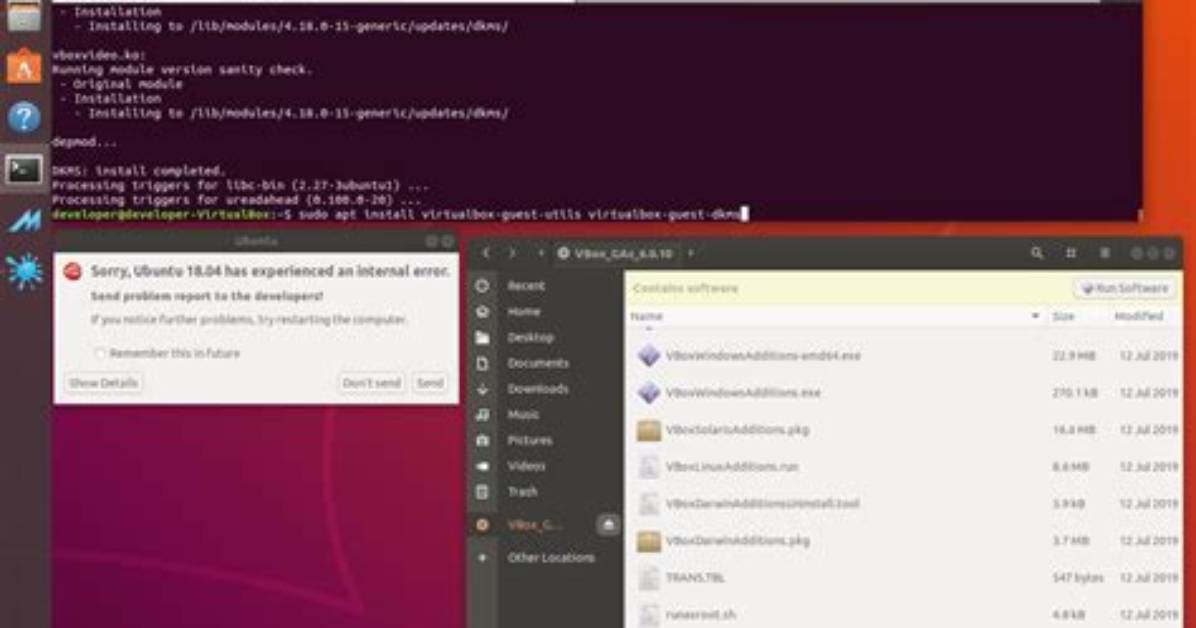Select VBoxLinuxAdditions.run file name
The height and width of the screenshot is (628, 1196).
(x=731, y=466)
